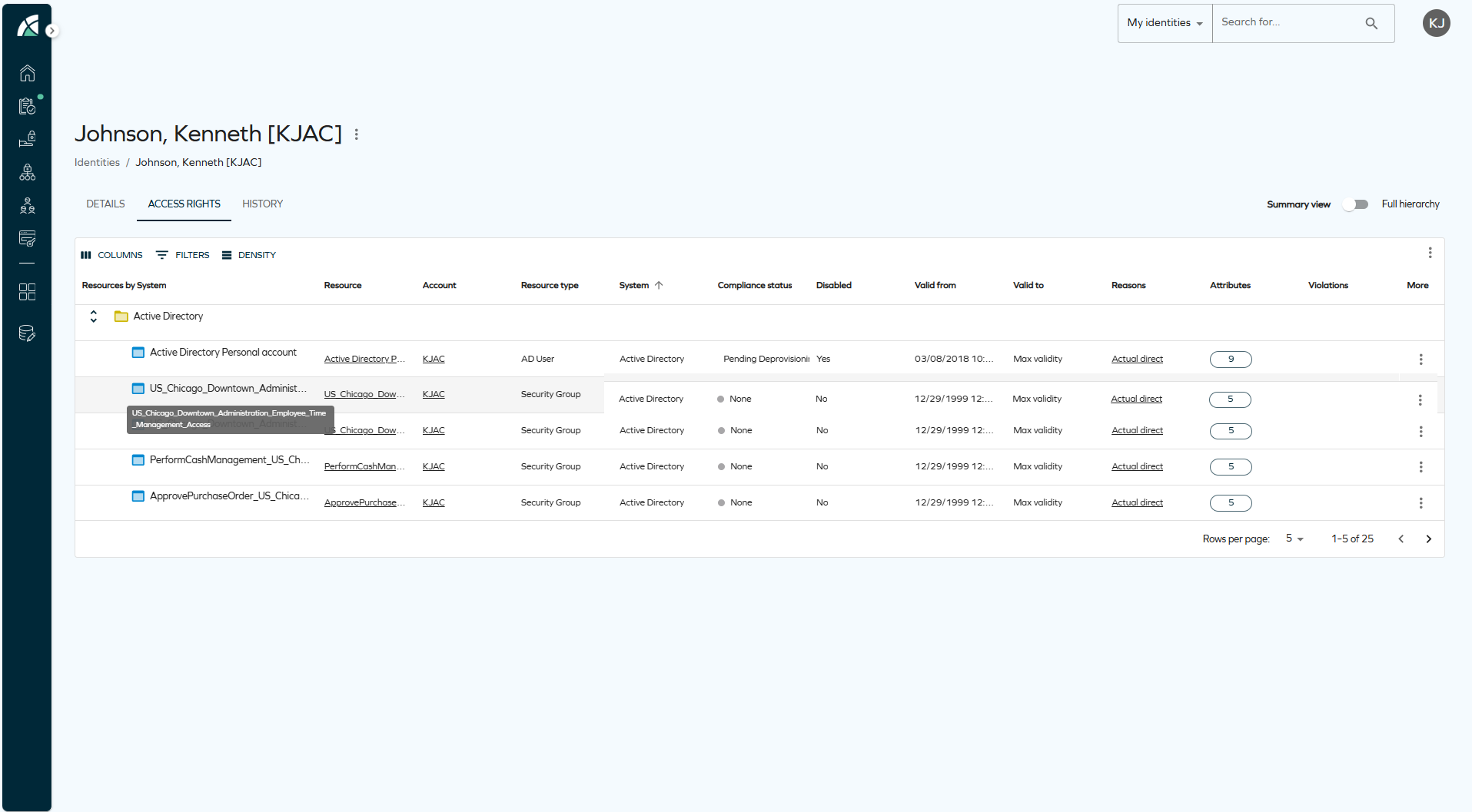Switch to the DETAILS tab
This screenshot has width=1472, height=812.
click(105, 204)
